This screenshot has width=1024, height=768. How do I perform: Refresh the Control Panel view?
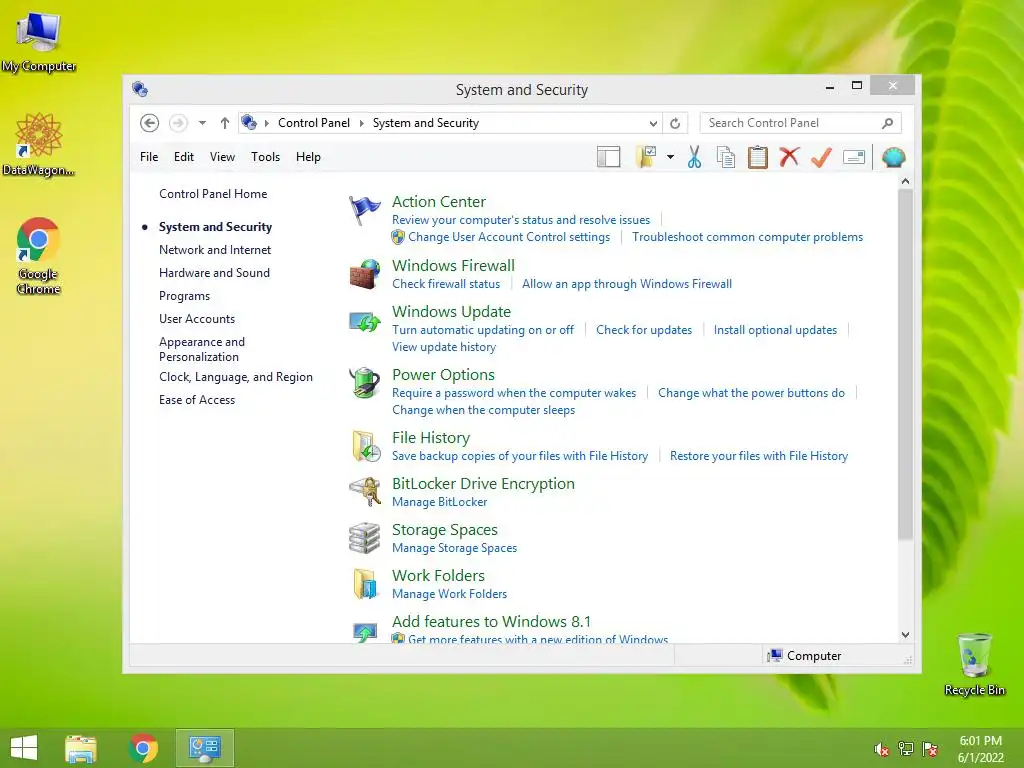675,123
